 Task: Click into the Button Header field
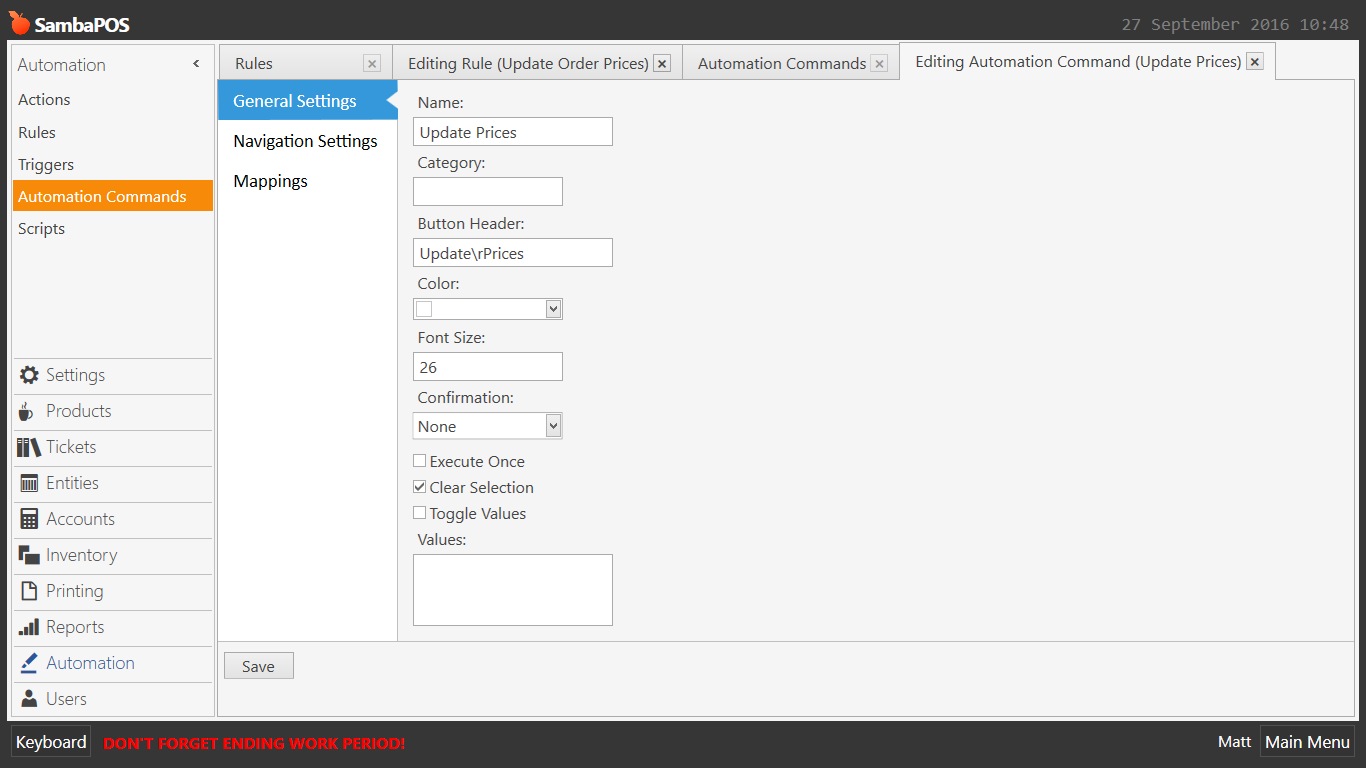pyautogui.click(x=512, y=253)
